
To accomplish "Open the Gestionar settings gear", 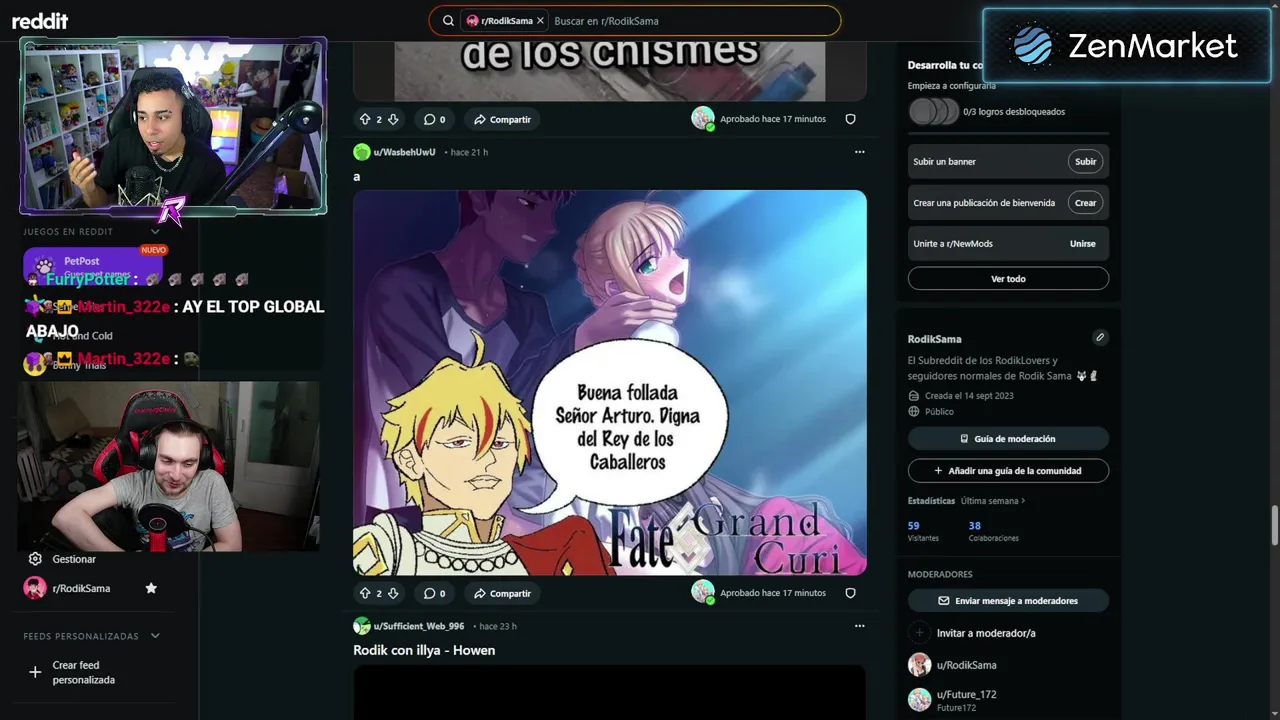I will [x=35, y=559].
